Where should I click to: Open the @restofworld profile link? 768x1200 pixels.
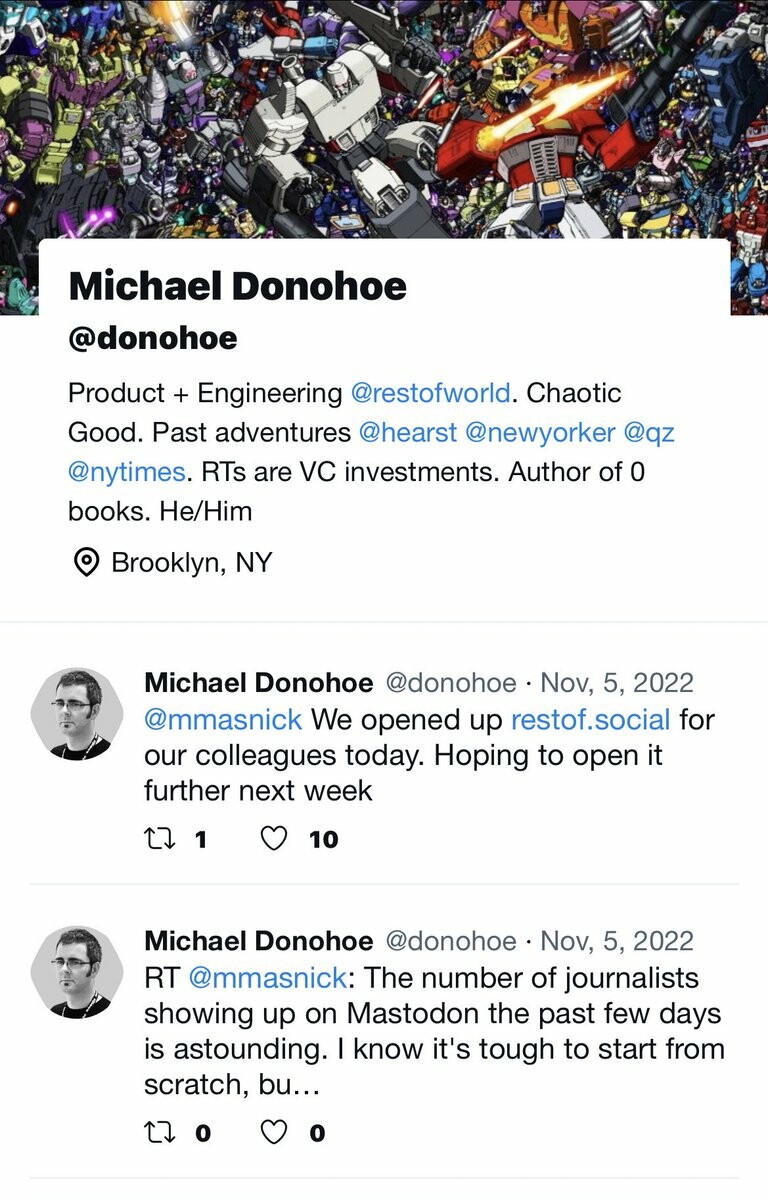click(x=430, y=393)
